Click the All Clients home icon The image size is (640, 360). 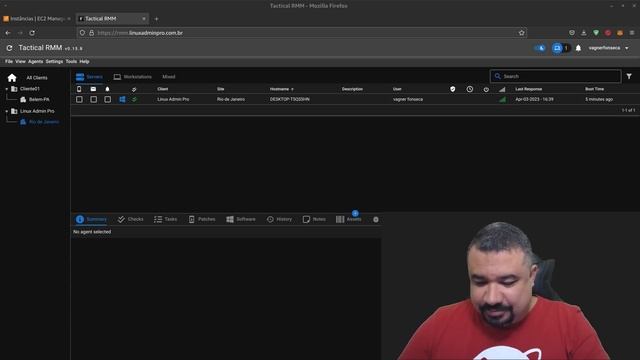(12, 78)
